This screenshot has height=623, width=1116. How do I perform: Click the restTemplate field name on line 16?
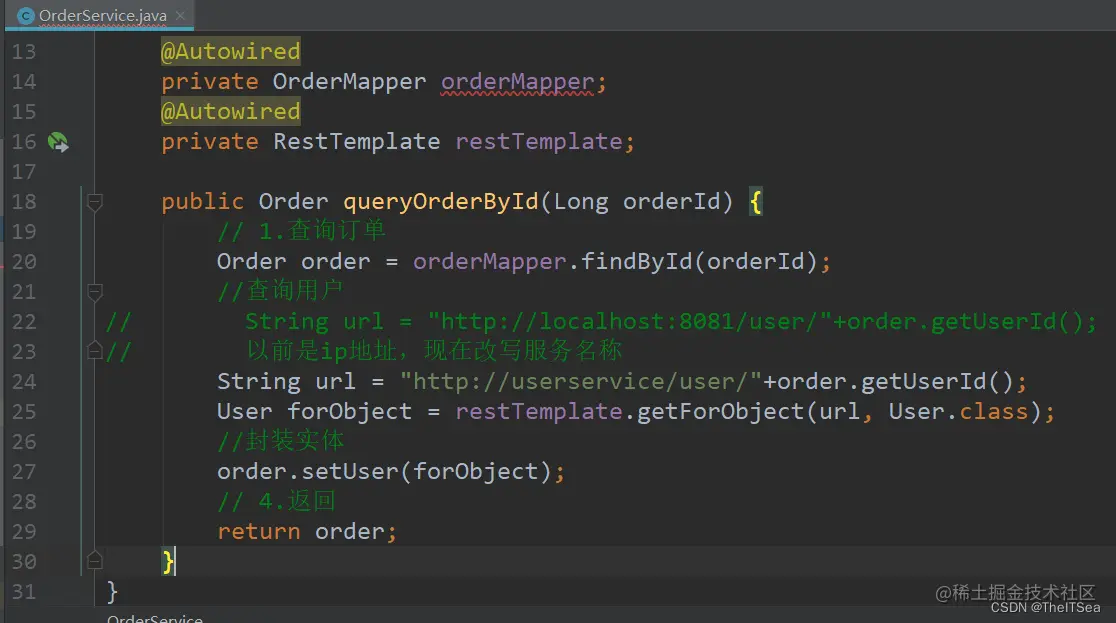pyautogui.click(x=539, y=142)
